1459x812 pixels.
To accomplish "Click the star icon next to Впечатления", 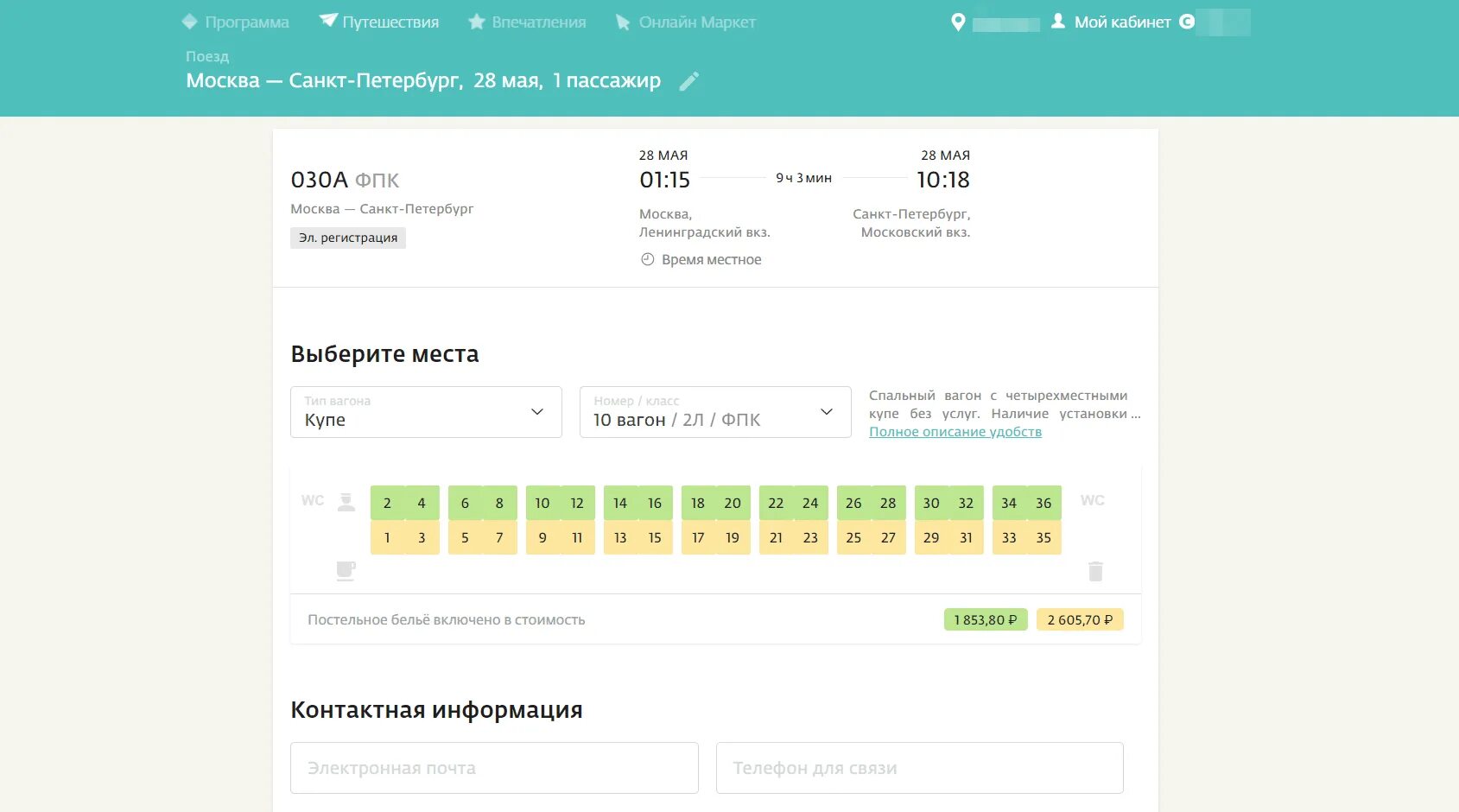I will click(x=477, y=22).
